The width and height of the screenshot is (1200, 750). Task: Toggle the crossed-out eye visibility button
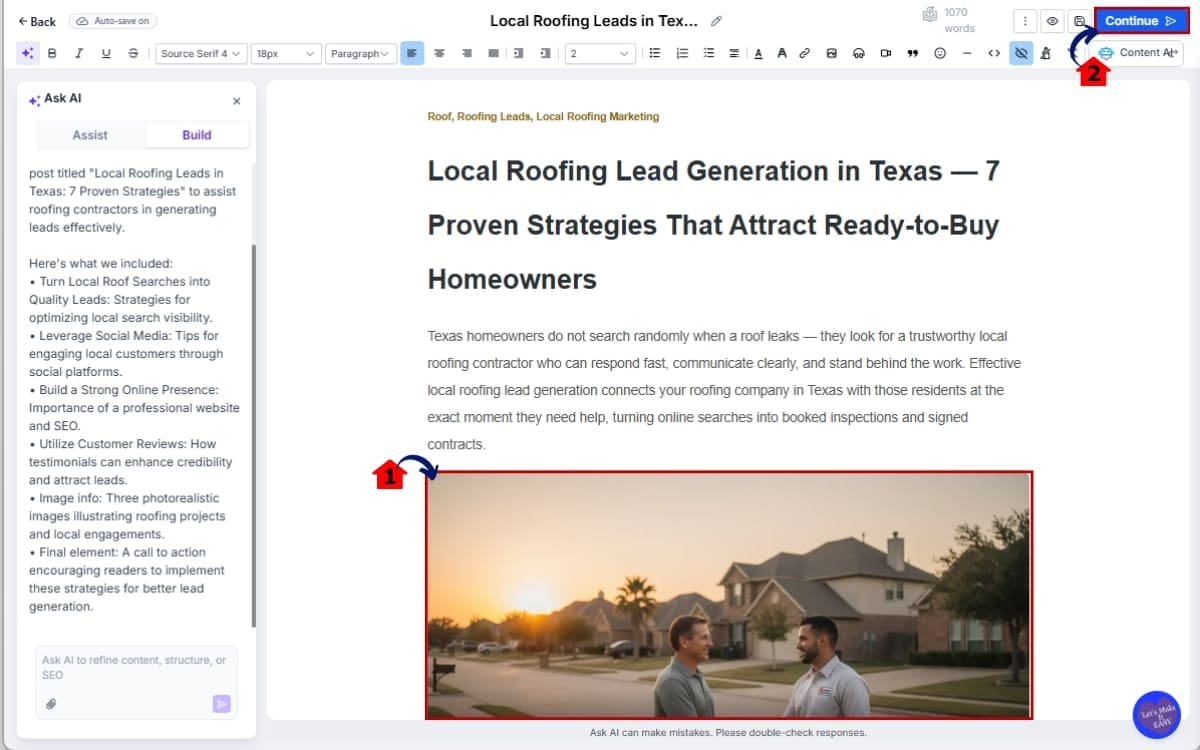1021,53
